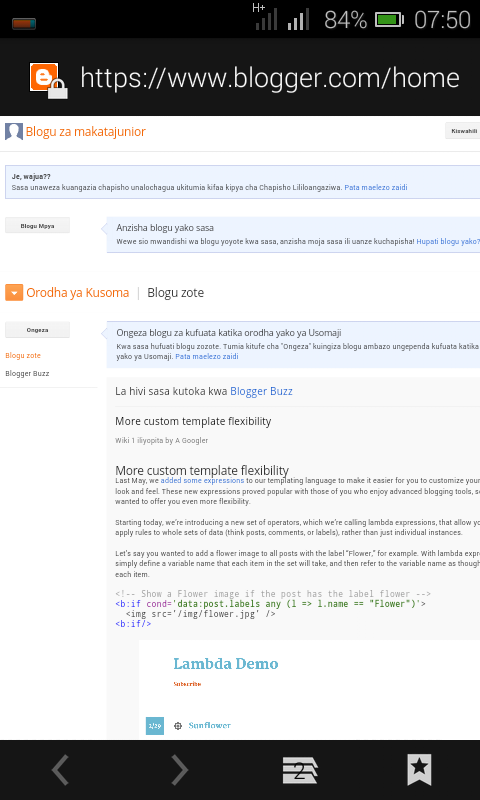Tap the Blogger favicon with lock
This screenshot has height=800, width=480.
click(48, 81)
